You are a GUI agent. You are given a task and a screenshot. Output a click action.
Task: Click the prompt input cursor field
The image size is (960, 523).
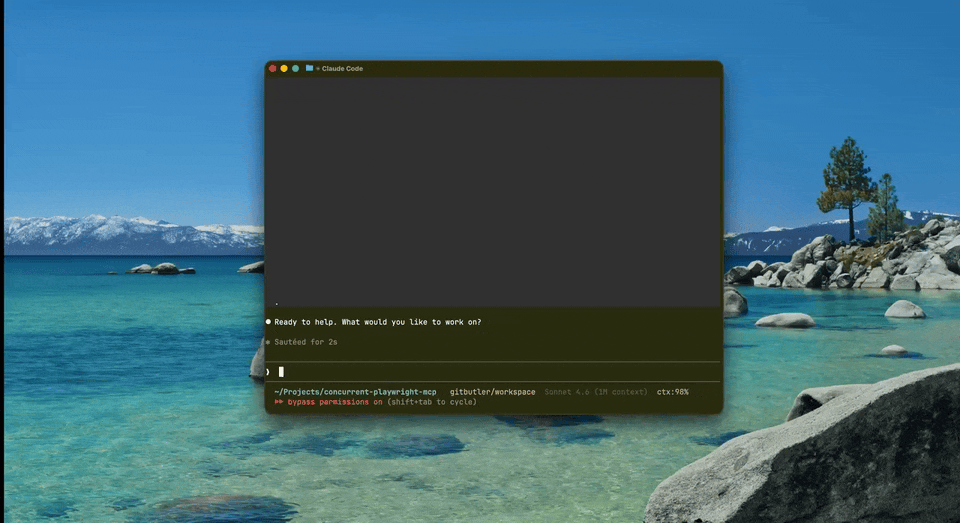tap(493, 372)
